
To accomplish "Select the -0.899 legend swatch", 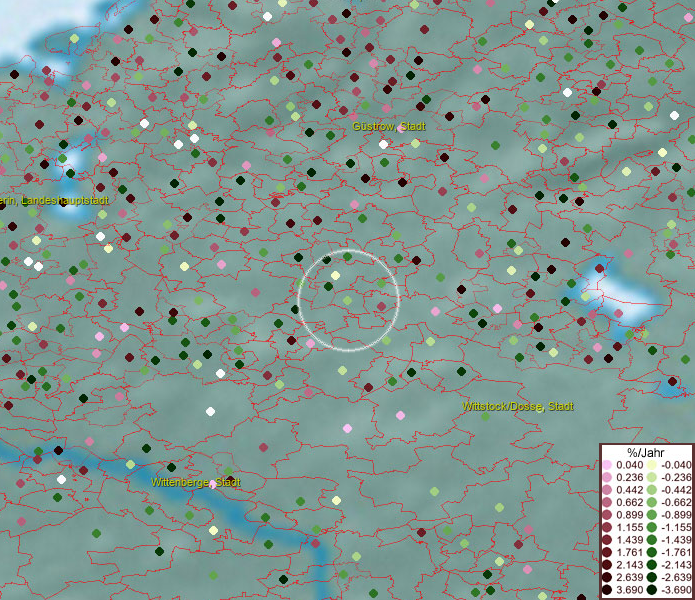I will (652, 515).
